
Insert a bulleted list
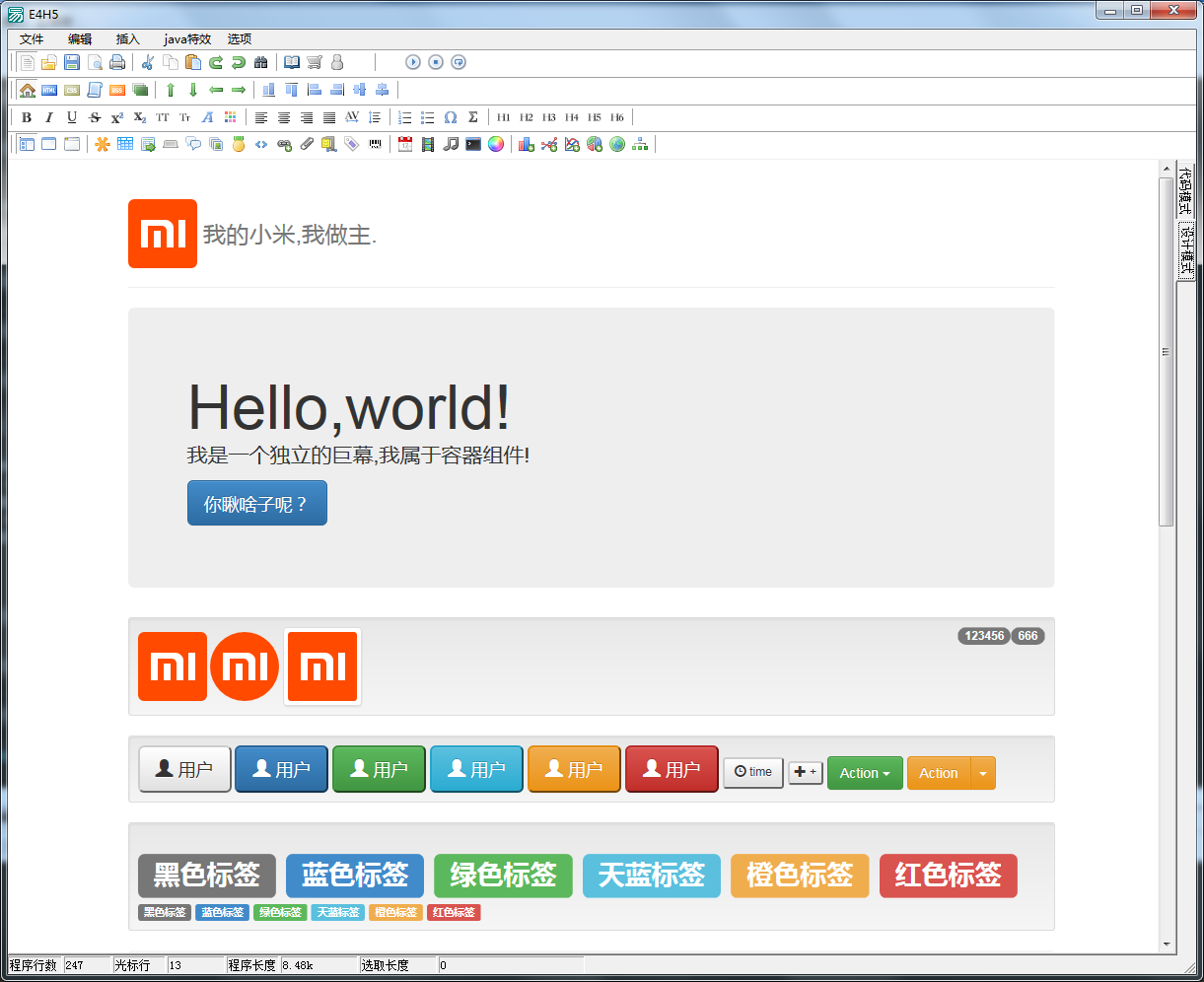(x=428, y=117)
